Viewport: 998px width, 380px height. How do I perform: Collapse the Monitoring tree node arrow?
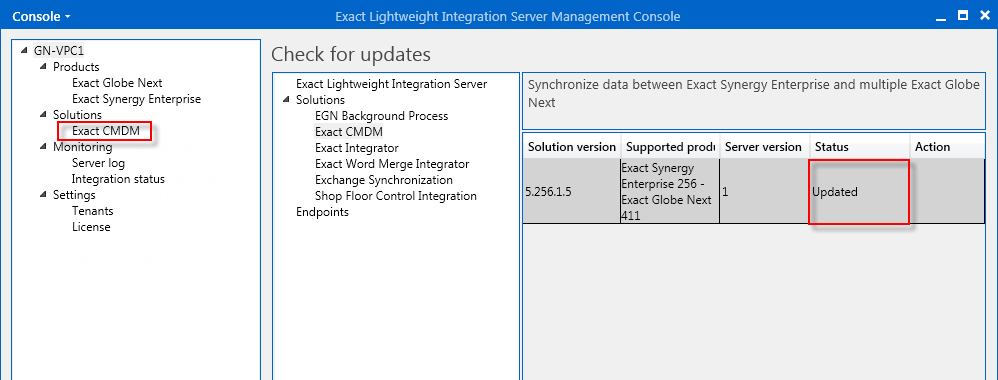pos(43,146)
